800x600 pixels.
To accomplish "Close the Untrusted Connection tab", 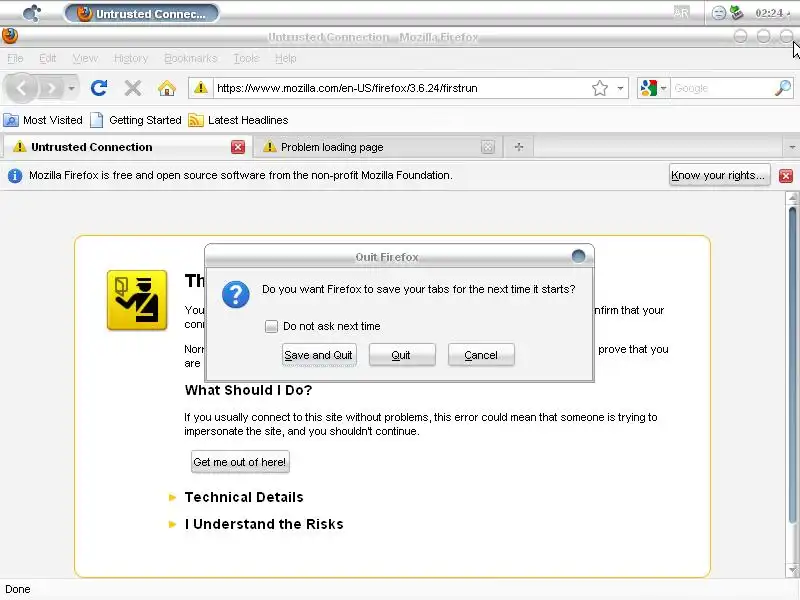I will [238, 147].
